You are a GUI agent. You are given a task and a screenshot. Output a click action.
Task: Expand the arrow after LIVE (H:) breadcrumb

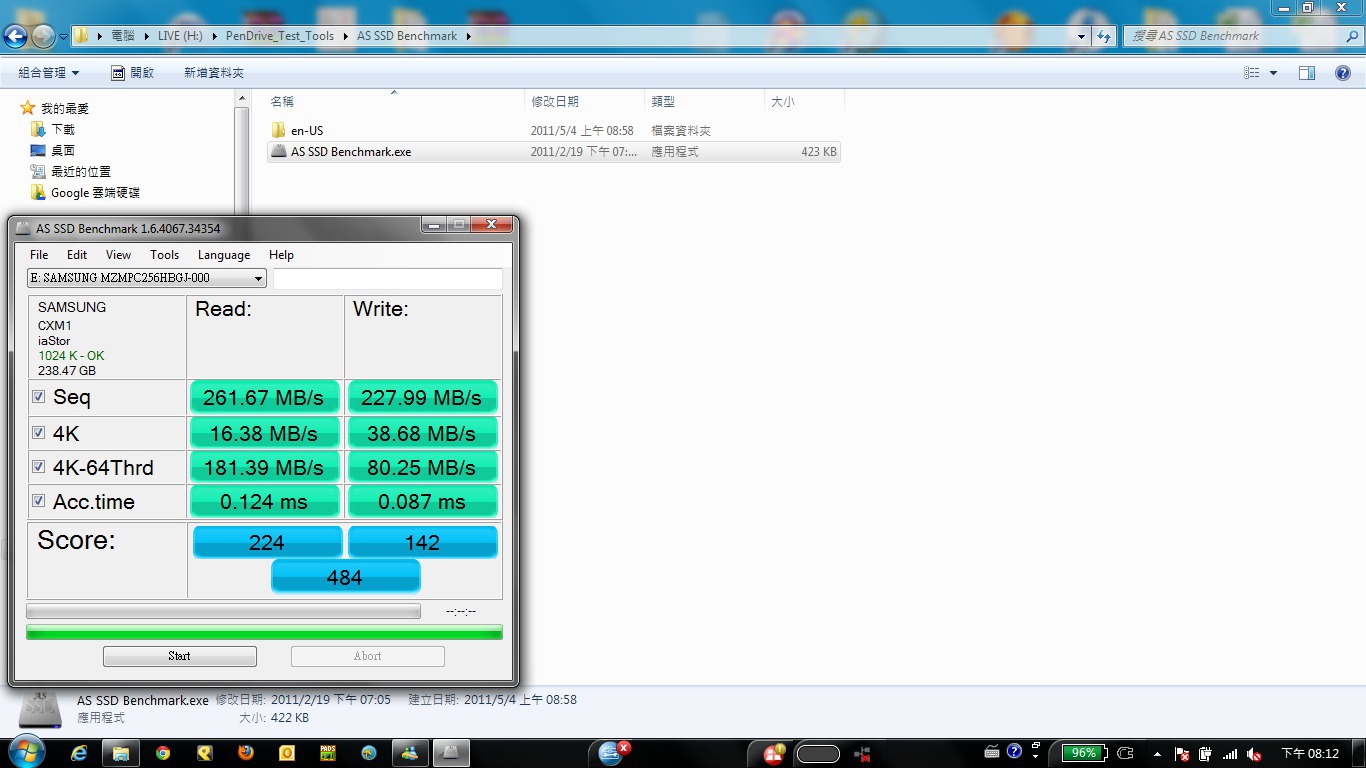click(x=213, y=36)
